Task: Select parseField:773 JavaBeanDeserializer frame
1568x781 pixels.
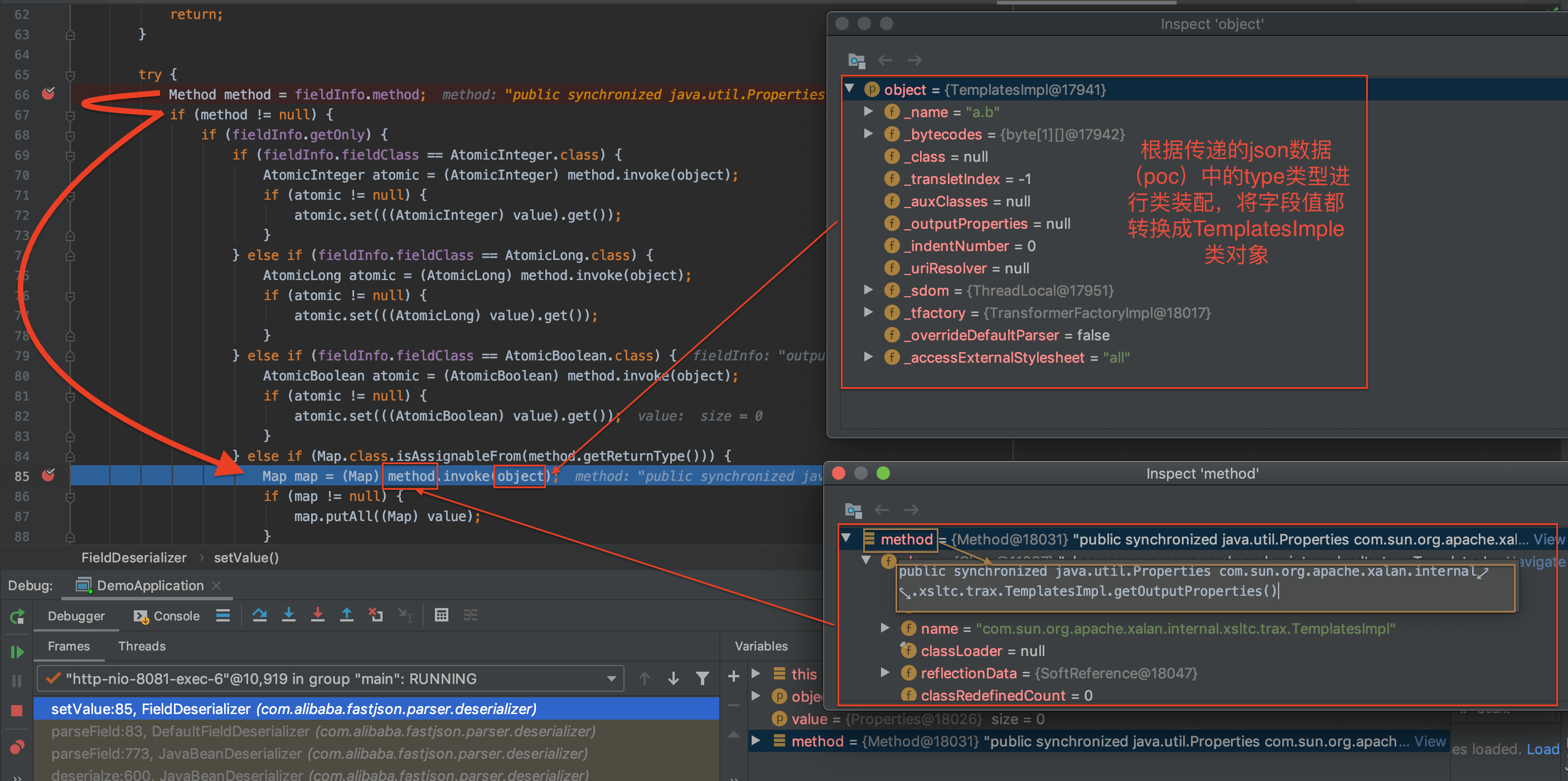Action: [x=376, y=754]
